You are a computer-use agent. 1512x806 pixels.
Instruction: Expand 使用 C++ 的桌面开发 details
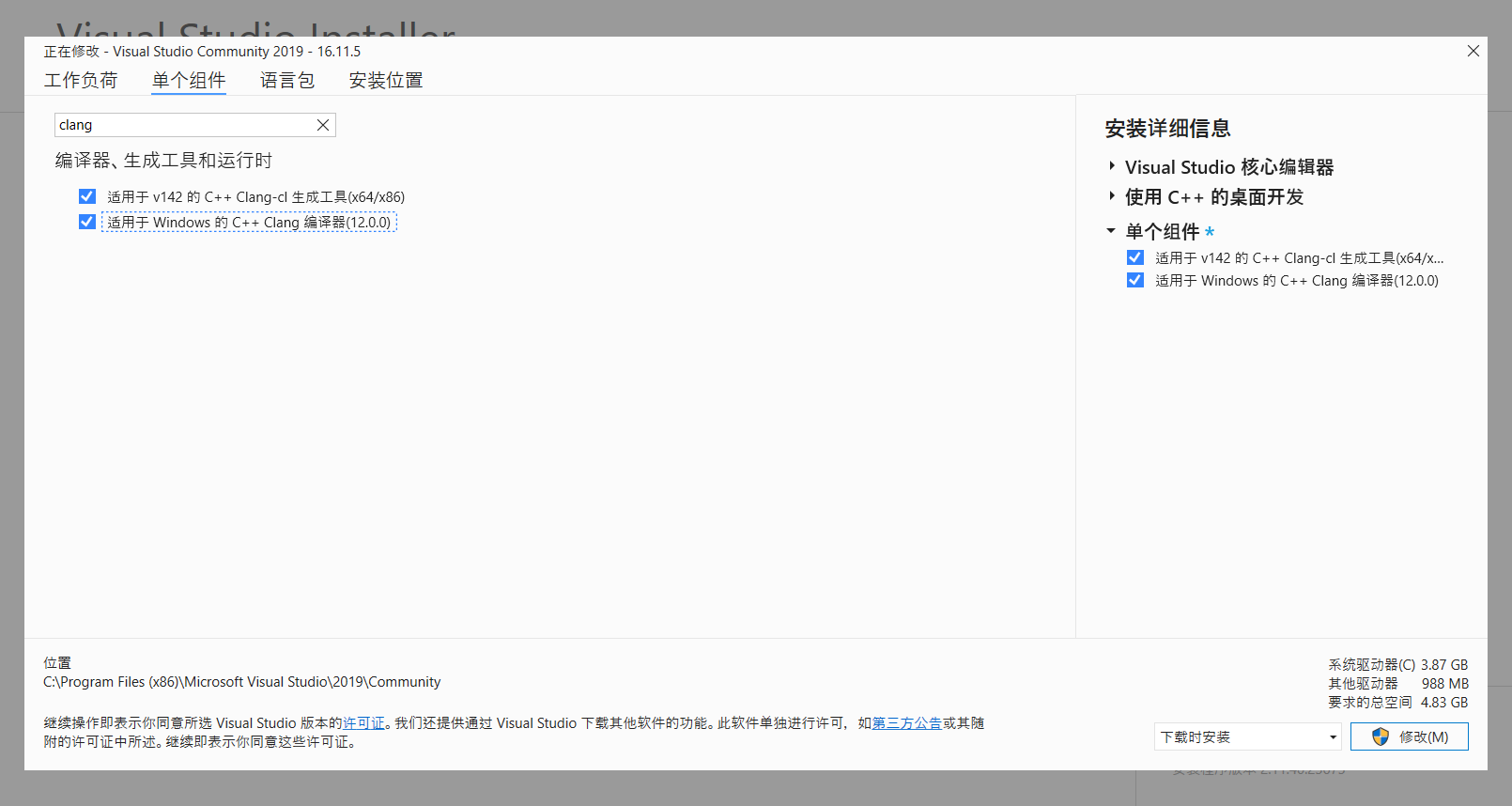coord(1112,196)
